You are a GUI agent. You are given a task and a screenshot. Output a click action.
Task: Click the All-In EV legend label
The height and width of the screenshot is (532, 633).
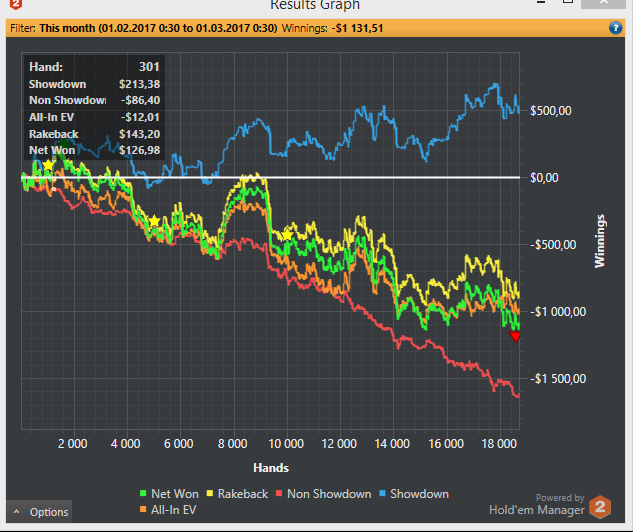click(x=173, y=510)
